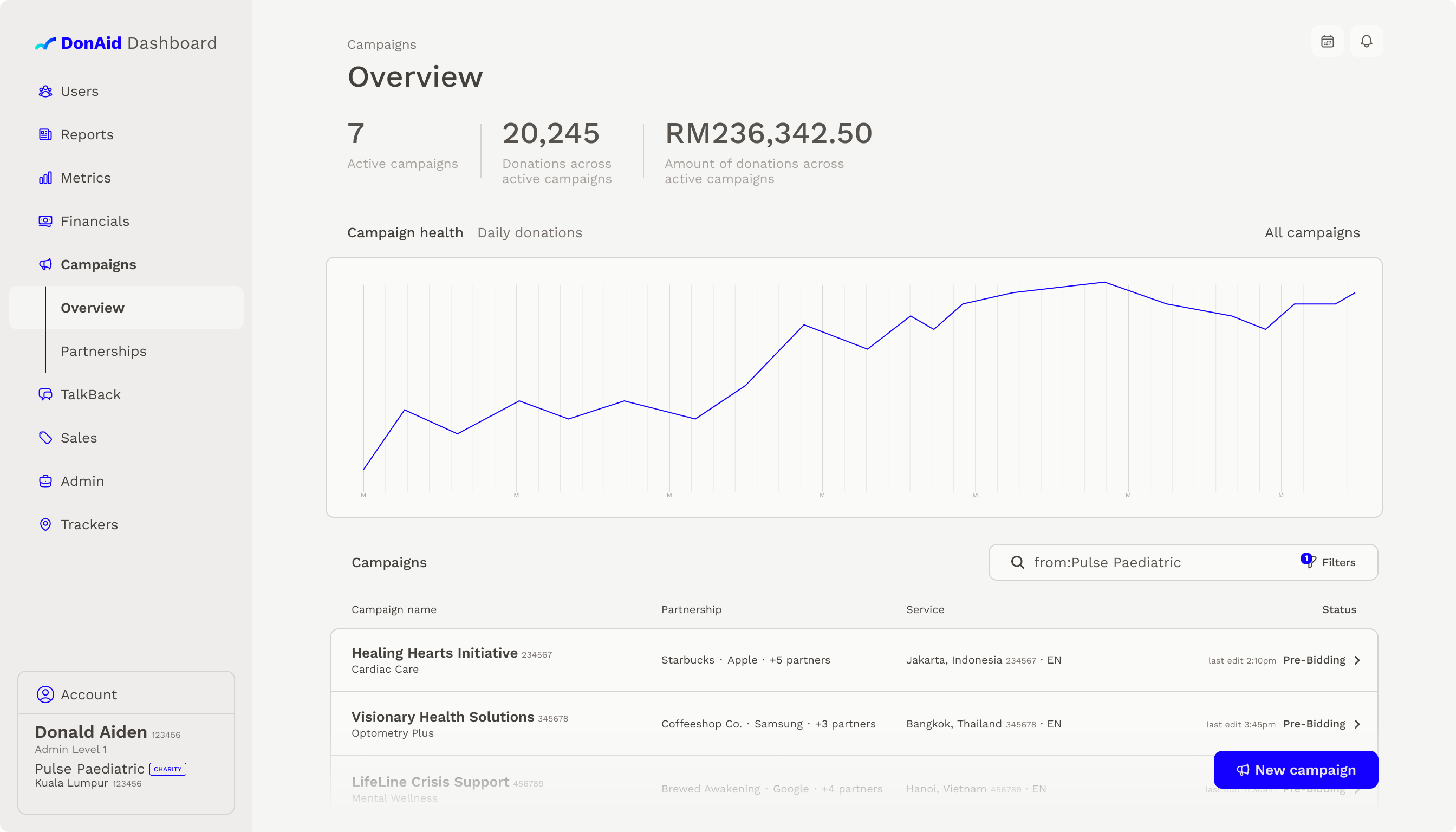Expand Healing Hearts Initiative row chevron
This screenshot has width=1456, height=832.
(x=1357, y=661)
